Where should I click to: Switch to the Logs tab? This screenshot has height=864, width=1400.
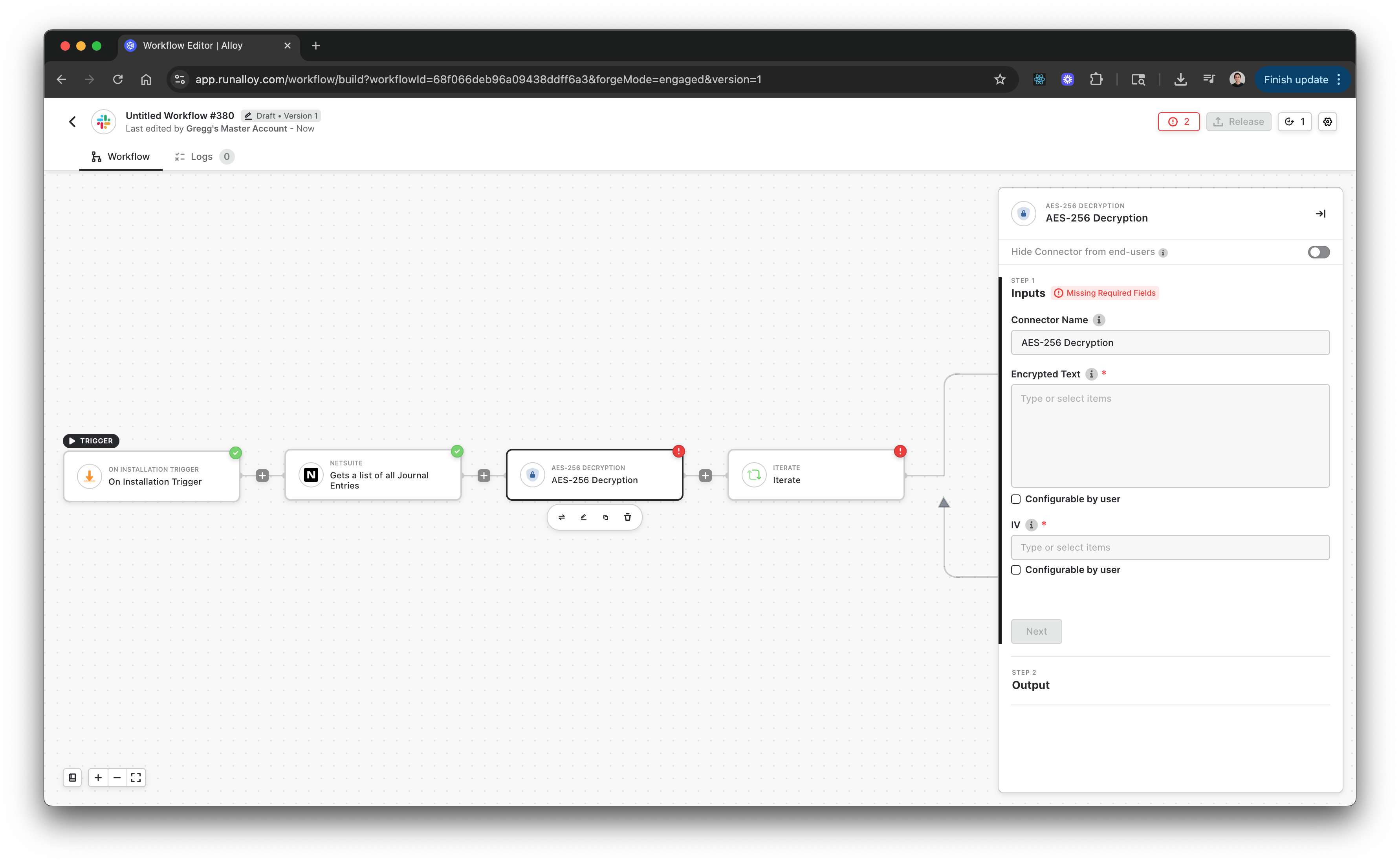[x=201, y=157]
